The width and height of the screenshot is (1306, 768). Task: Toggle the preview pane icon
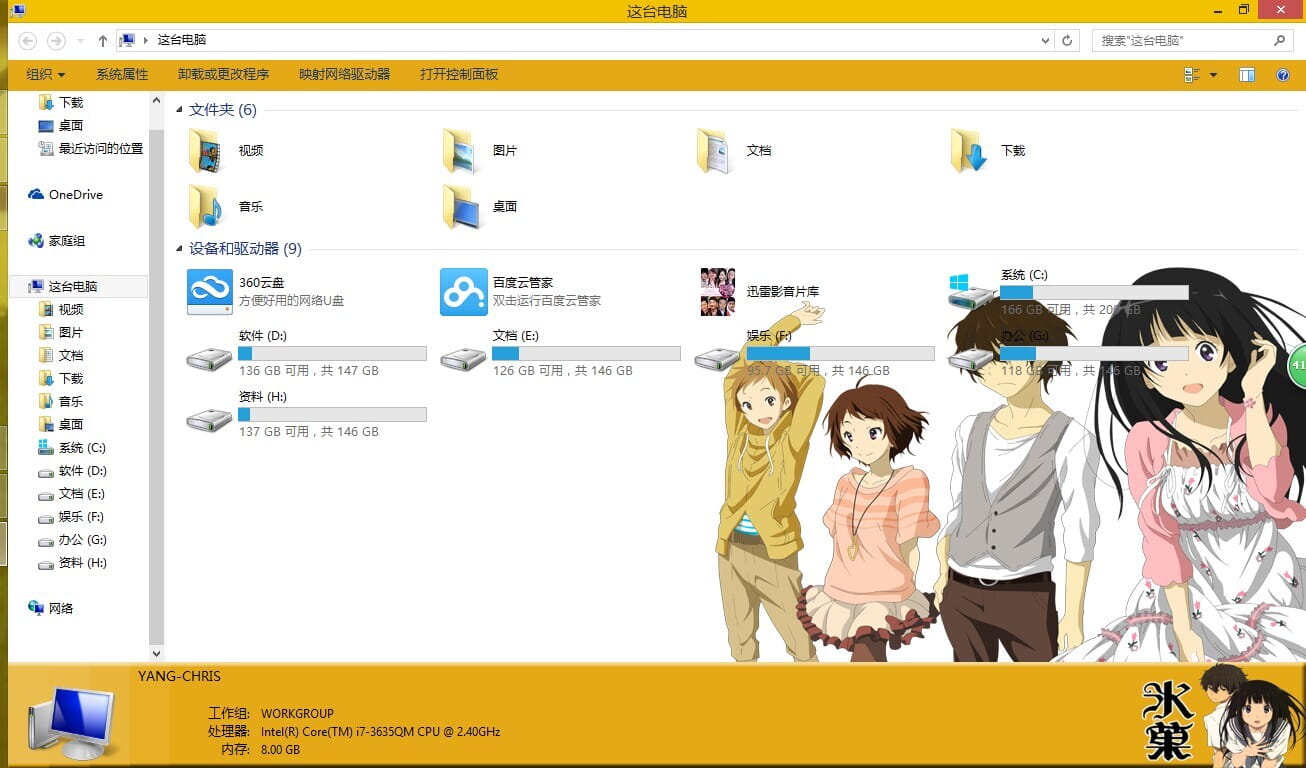(1247, 74)
